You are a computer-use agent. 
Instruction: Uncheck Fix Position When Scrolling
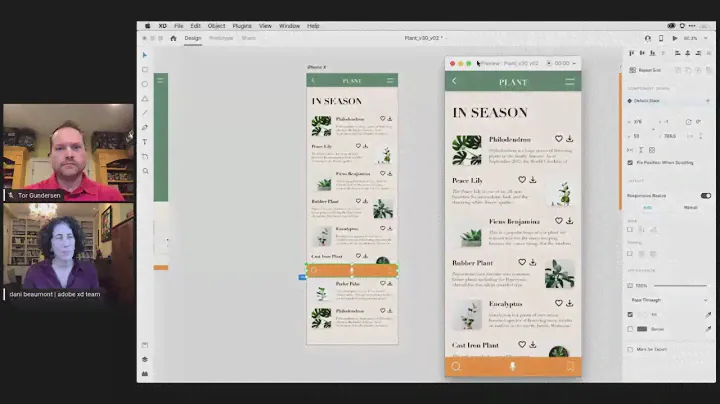click(x=629, y=162)
